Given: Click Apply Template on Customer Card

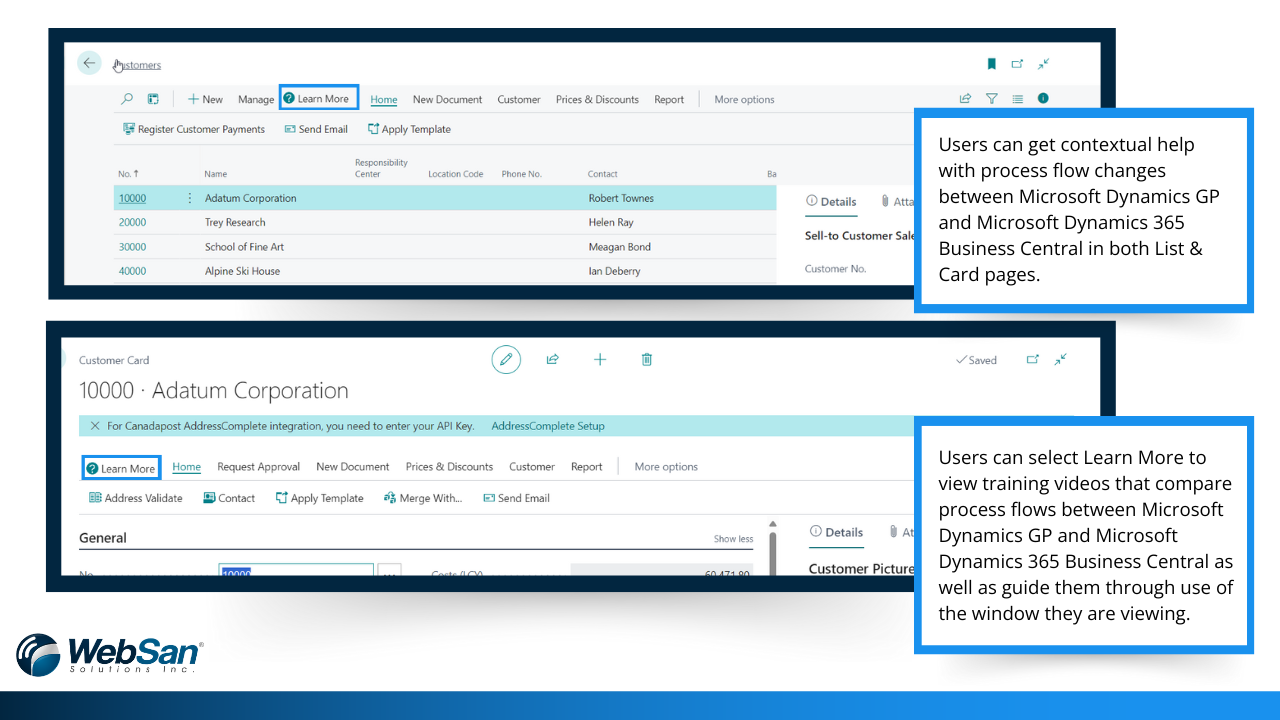Looking at the screenshot, I should pyautogui.click(x=319, y=498).
